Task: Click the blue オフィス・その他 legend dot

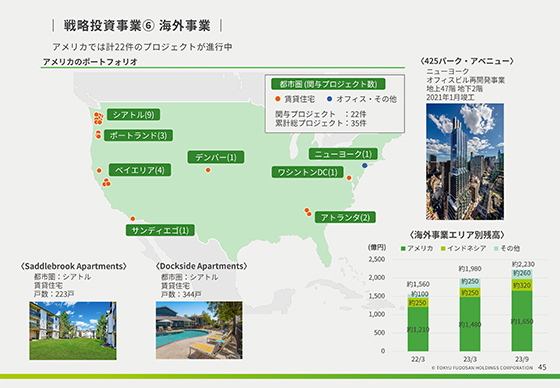Action: point(329,99)
